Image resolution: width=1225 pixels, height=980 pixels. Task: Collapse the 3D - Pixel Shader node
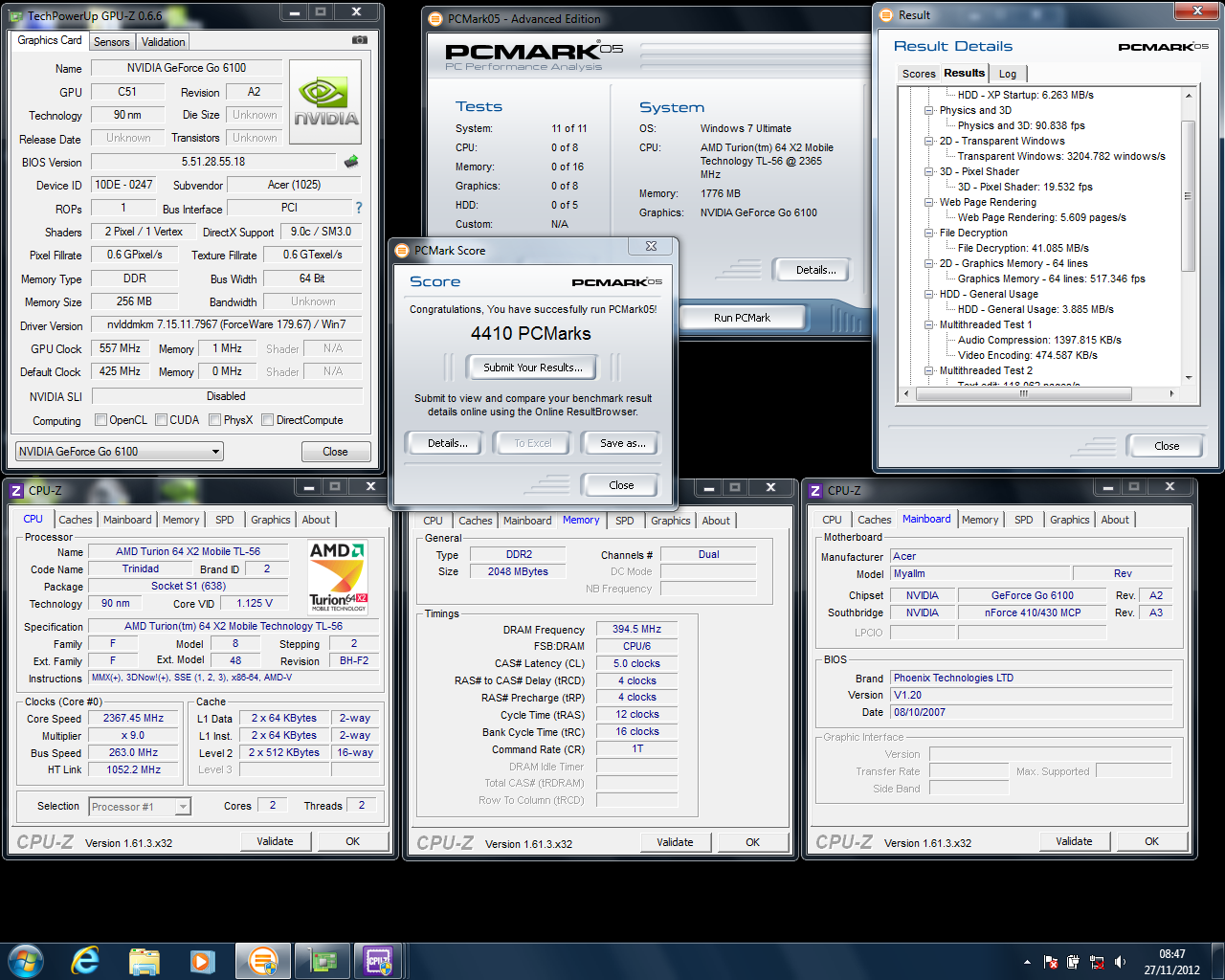tap(929, 171)
